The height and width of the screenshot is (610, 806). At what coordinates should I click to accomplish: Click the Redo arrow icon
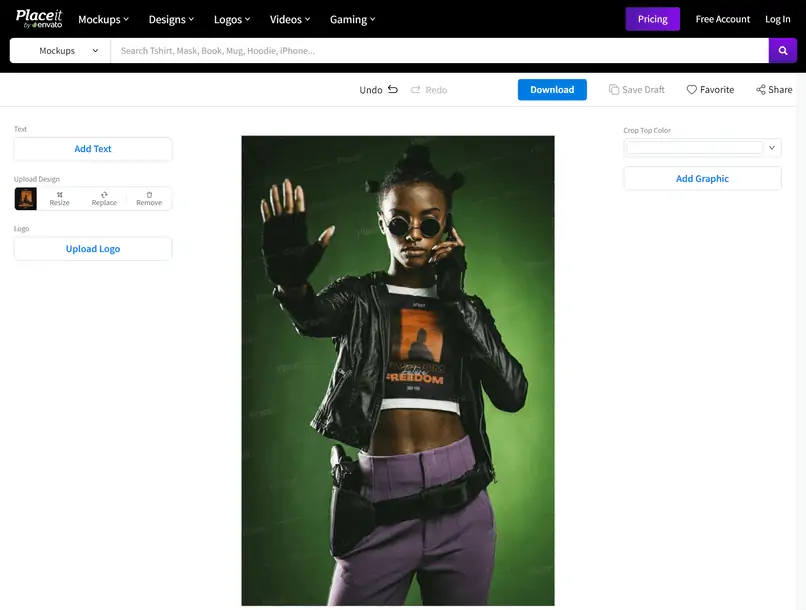(415, 89)
